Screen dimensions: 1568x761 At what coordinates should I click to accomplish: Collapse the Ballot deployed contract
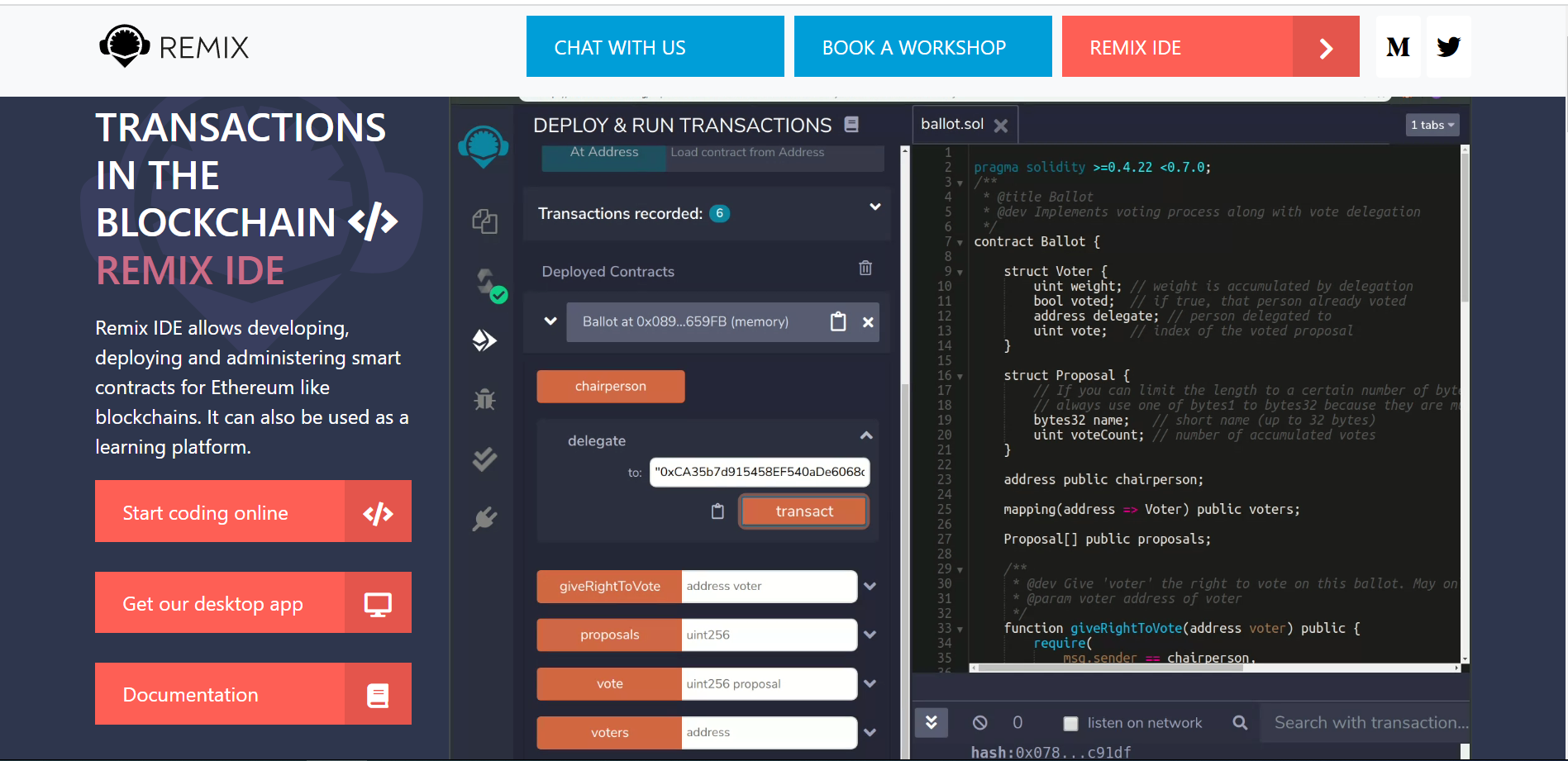pyautogui.click(x=550, y=321)
